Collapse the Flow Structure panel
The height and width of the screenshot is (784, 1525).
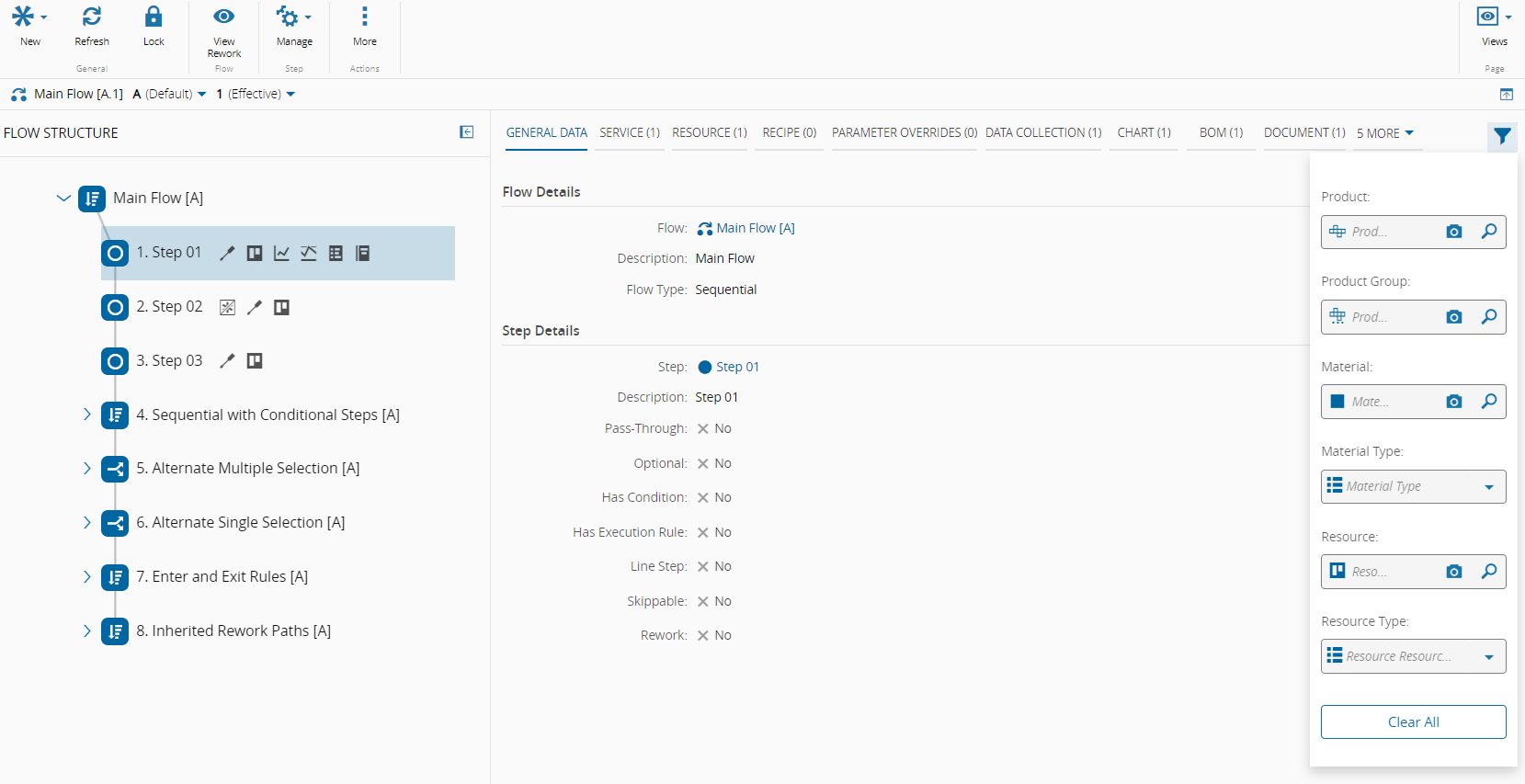pyautogui.click(x=467, y=132)
